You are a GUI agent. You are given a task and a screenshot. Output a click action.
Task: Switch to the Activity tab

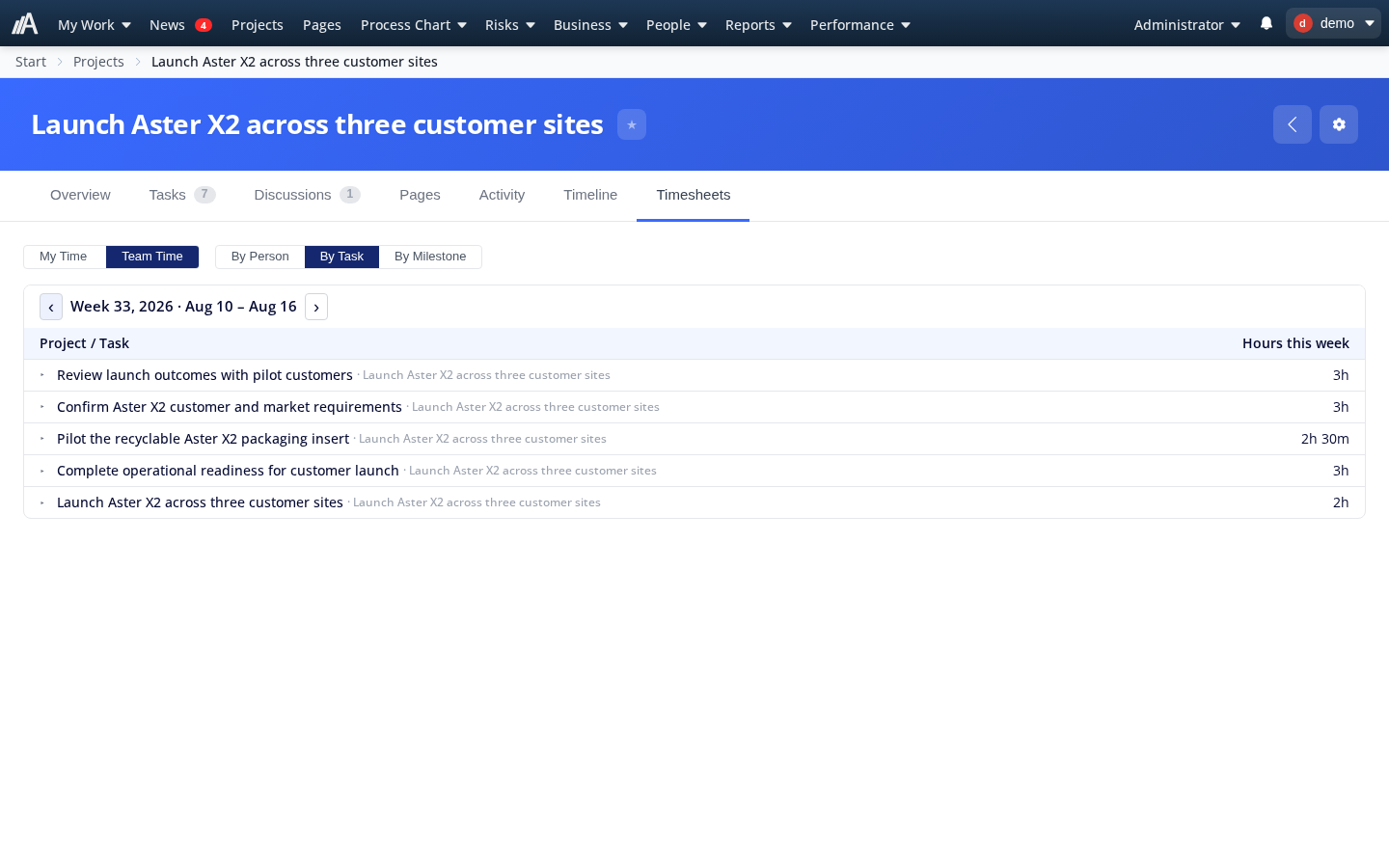[502, 195]
